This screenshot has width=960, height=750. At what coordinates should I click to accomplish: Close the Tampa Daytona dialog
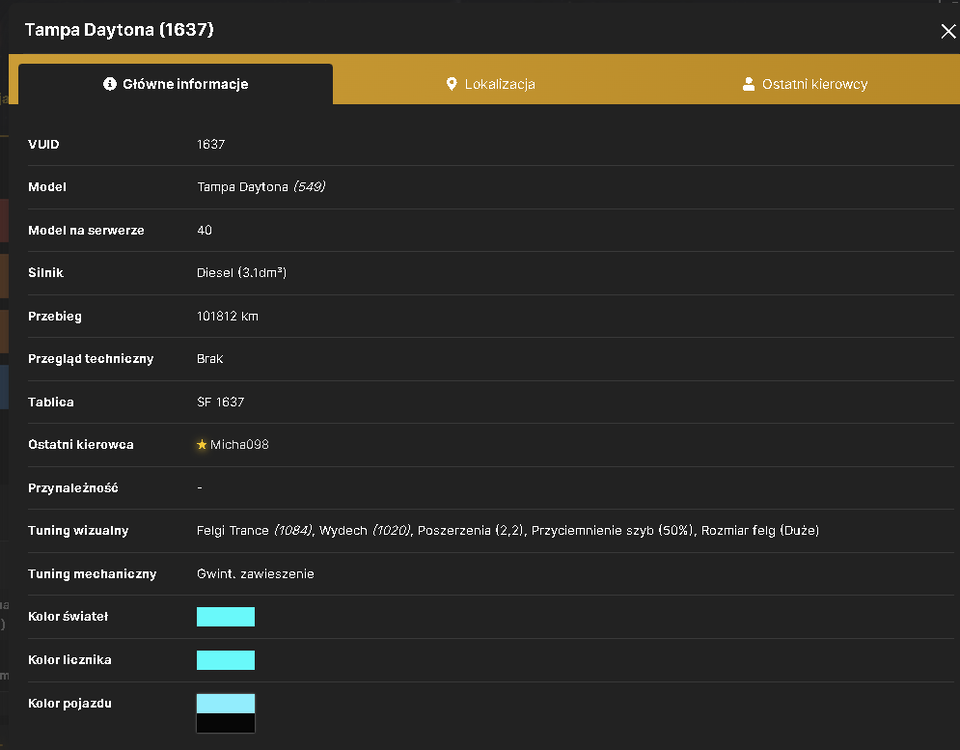coord(948,31)
